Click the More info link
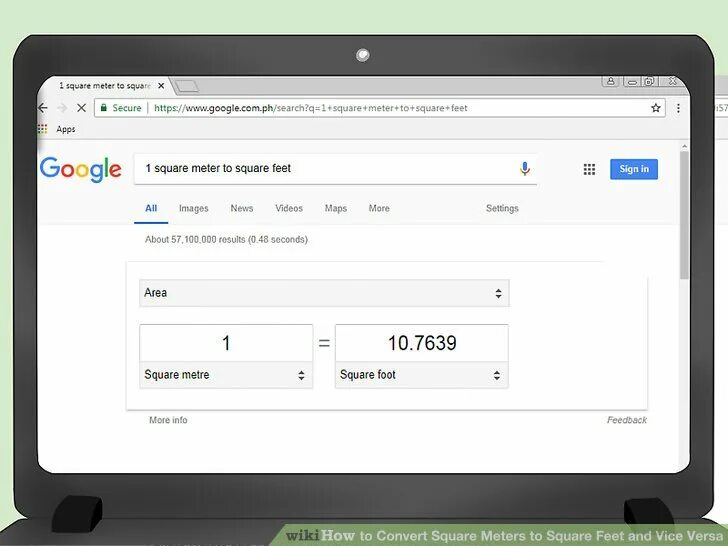The height and width of the screenshot is (546, 728). (x=168, y=420)
